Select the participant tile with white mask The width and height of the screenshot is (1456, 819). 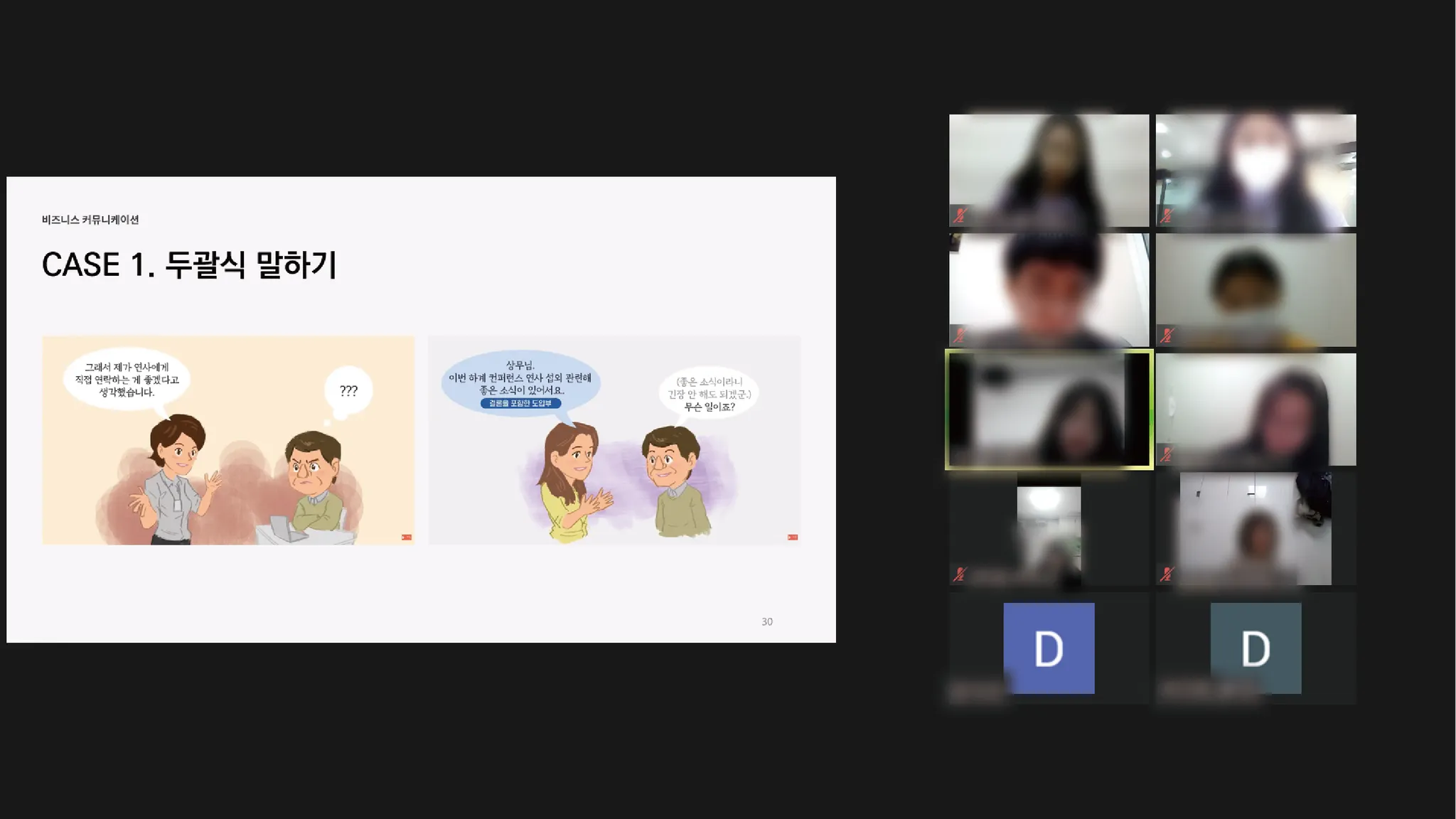pos(1256,171)
